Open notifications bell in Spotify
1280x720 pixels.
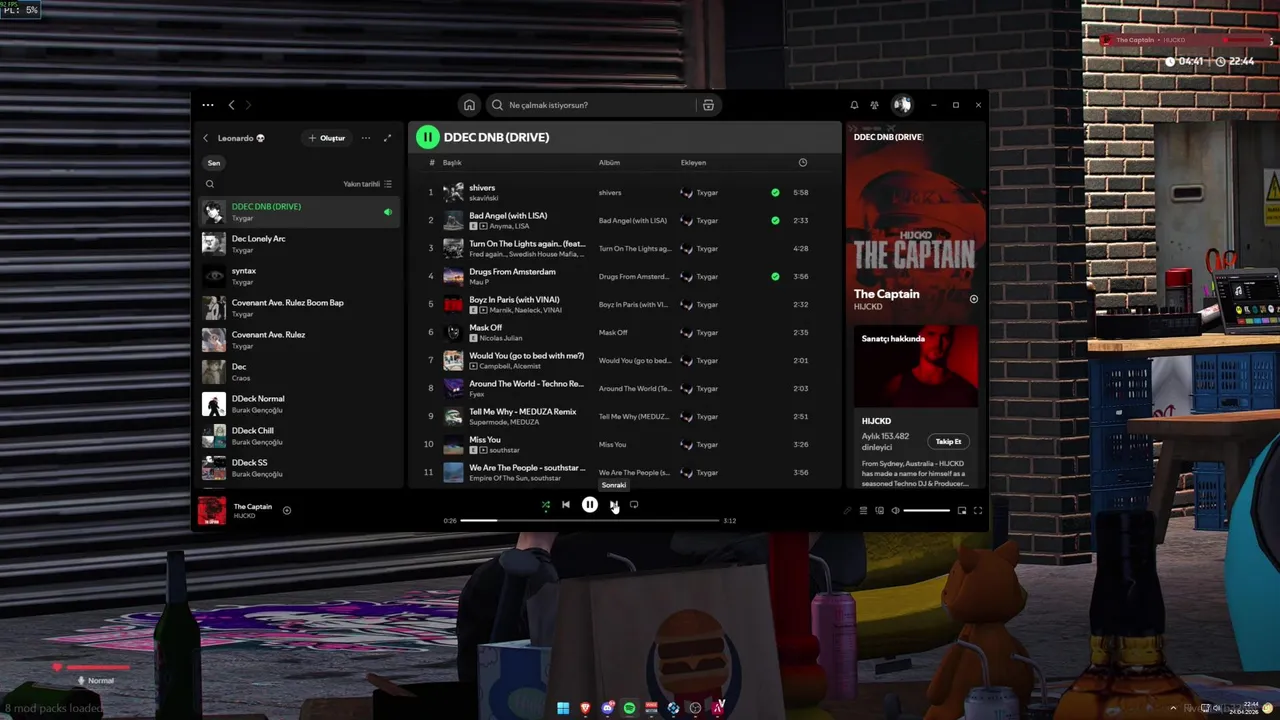[x=854, y=105]
